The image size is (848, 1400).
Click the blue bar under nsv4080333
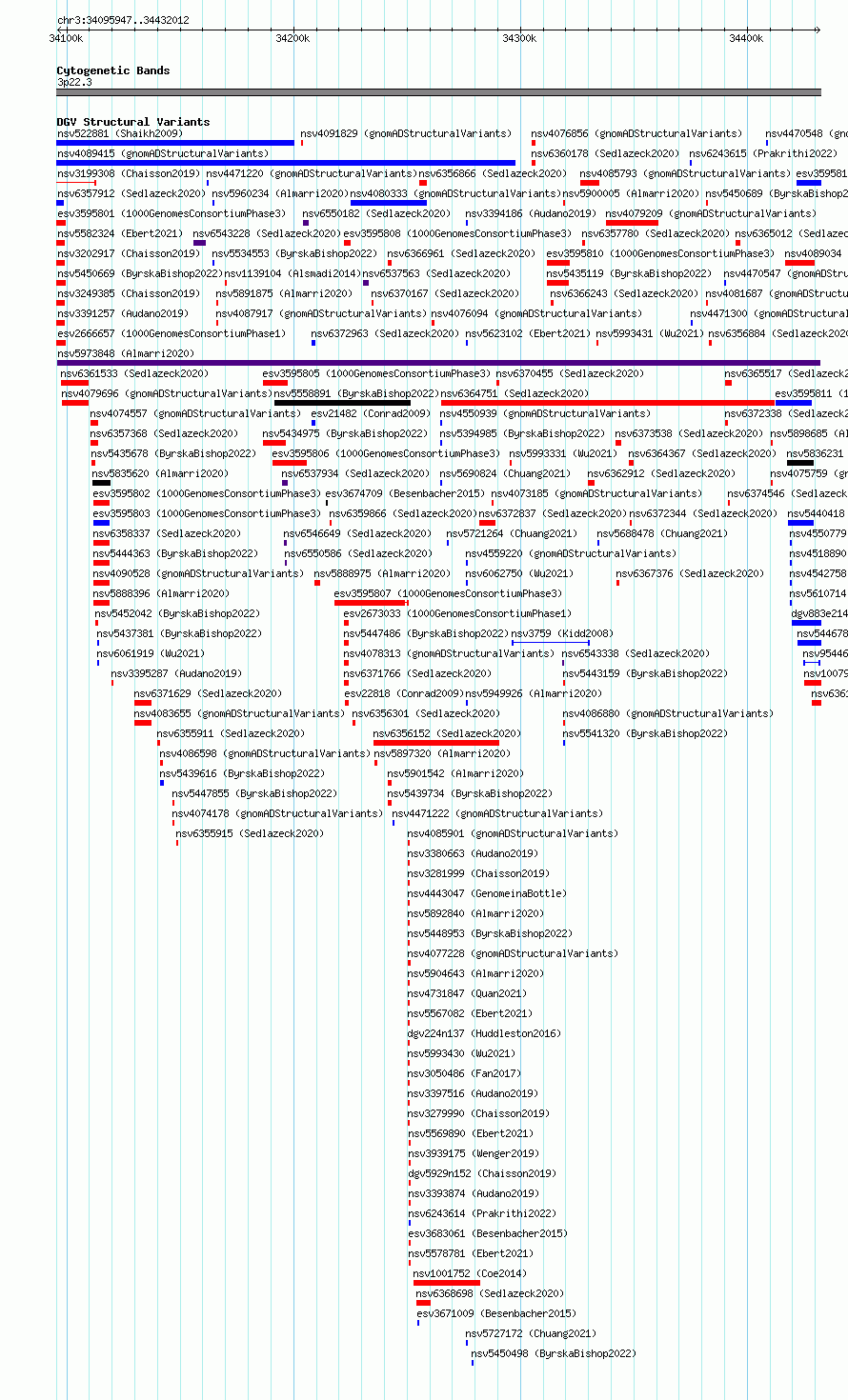click(389, 203)
